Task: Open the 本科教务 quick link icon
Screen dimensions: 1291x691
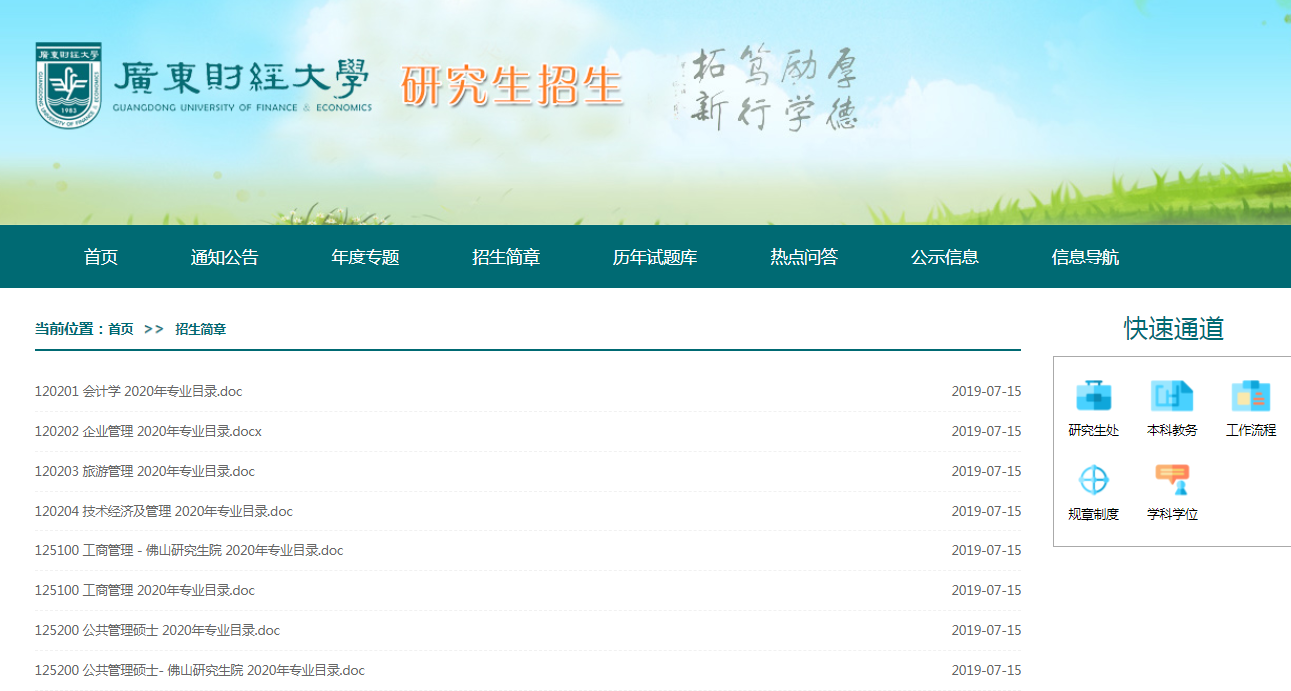Action: [x=1171, y=397]
